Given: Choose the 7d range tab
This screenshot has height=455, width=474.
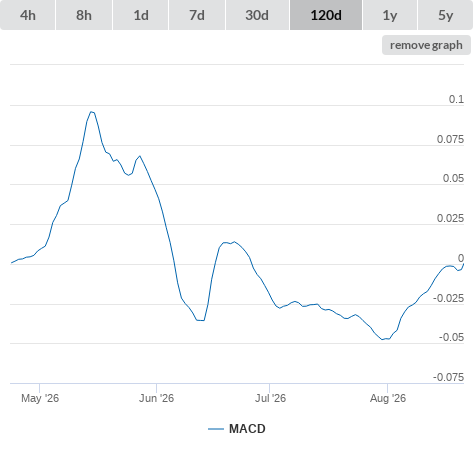Looking at the screenshot, I should pyautogui.click(x=197, y=15).
